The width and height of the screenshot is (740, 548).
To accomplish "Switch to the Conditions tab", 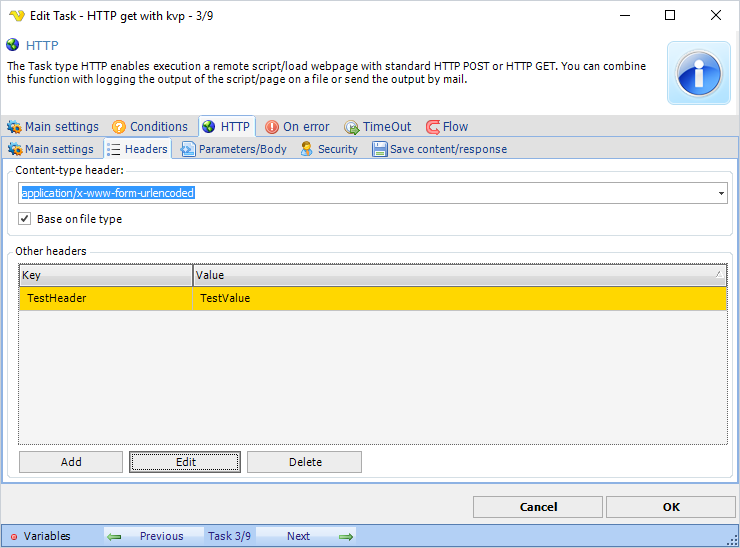I will tap(150, 127).
